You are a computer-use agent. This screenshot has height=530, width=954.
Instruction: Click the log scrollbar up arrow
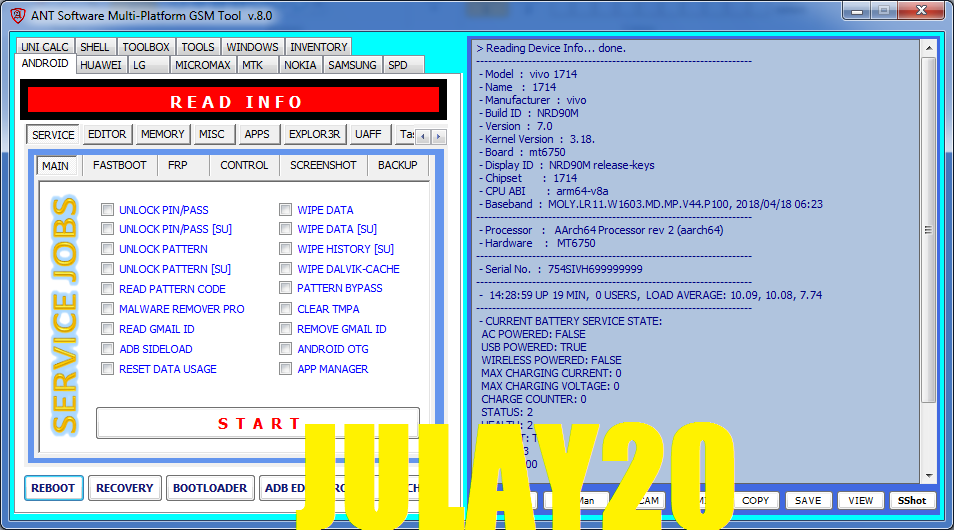pyautogui.click(x=928, y=48)
